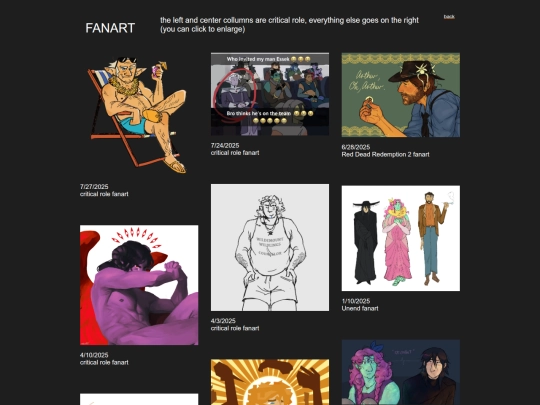Viewport: 540px width, 405px height.
Task: Enlarge the beach chair elf fanart
Action: click(139, 115)
